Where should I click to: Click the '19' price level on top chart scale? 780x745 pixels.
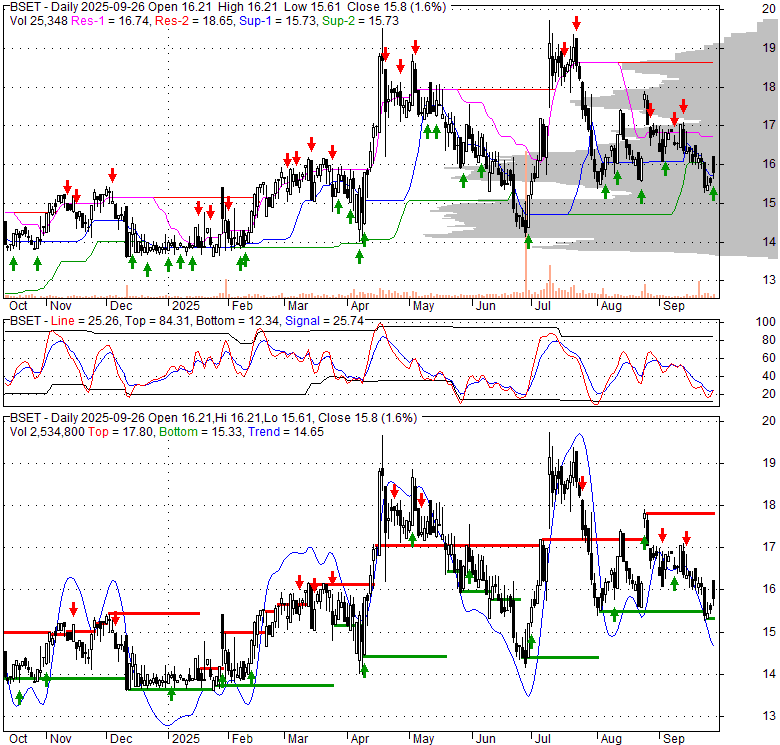click(769, 48)
